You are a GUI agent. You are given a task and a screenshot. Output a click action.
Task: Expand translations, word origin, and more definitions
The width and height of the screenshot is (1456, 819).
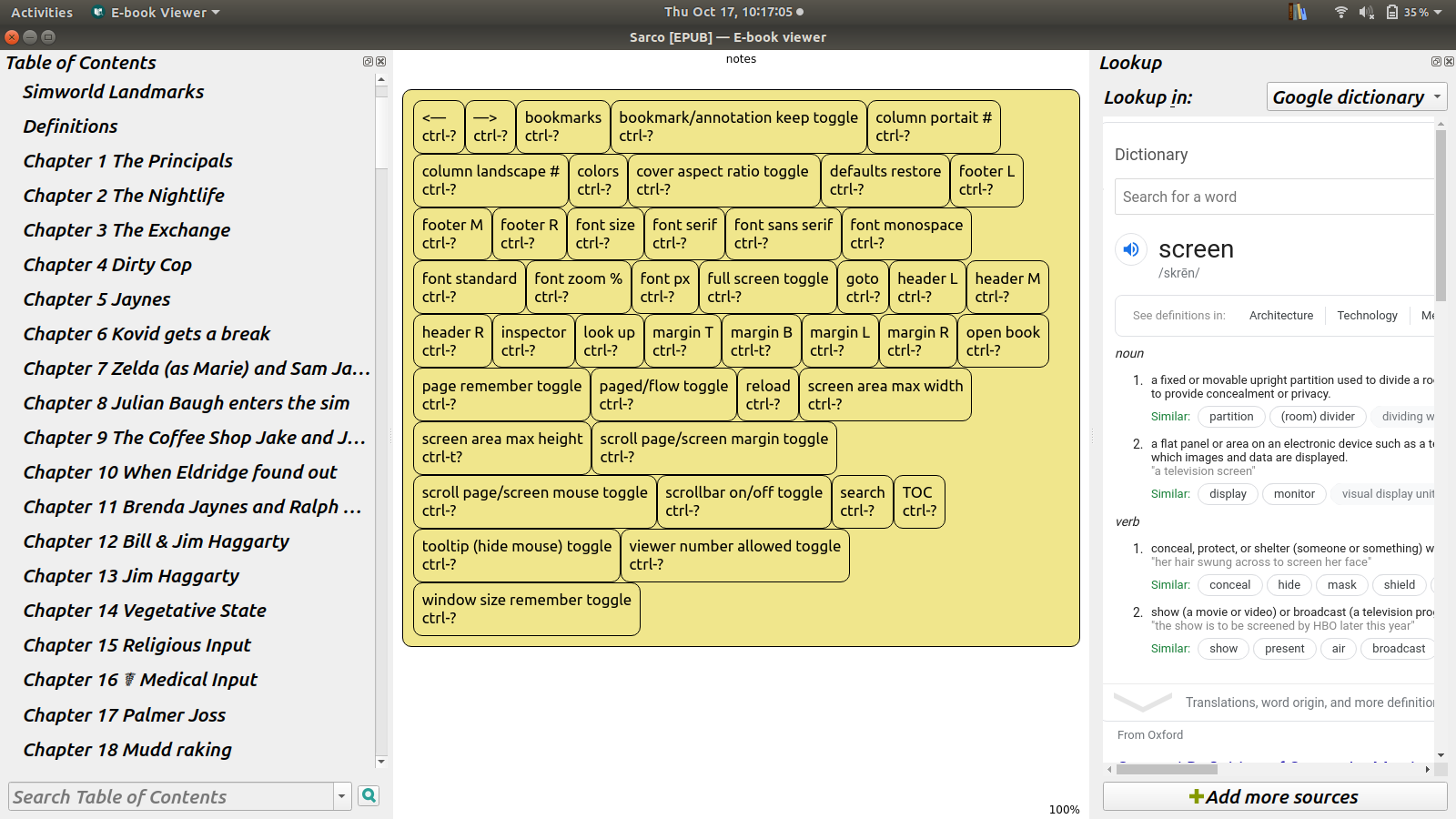tap(1274, 703)
